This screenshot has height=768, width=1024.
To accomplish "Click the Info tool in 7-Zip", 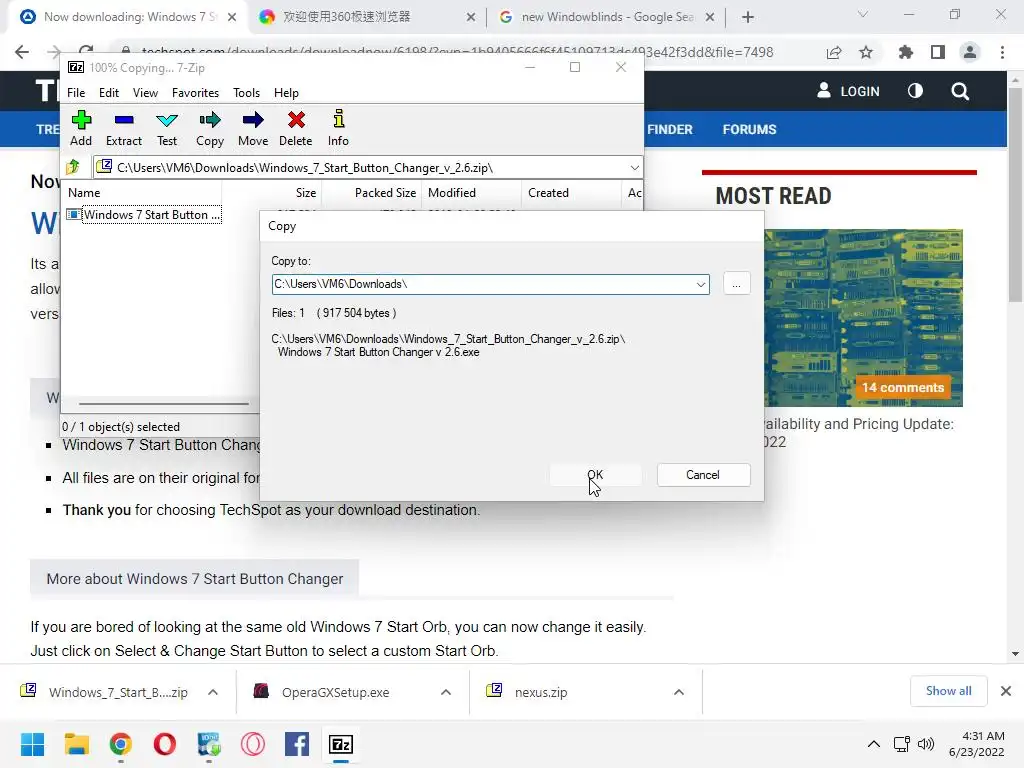I will pyautogui.click(x=338, y=129).
